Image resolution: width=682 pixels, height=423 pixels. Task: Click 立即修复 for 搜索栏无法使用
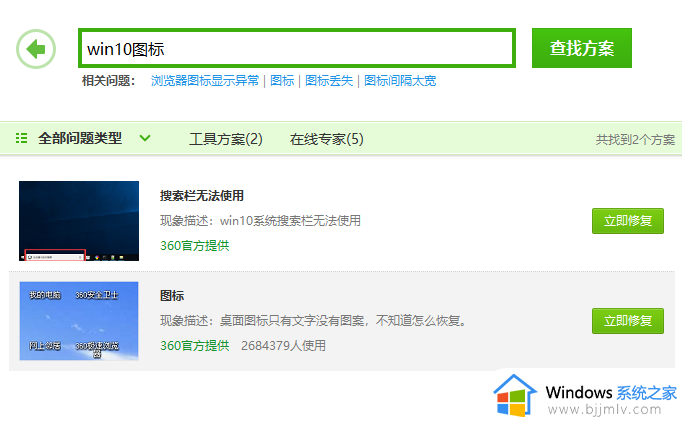pos(628,221)
